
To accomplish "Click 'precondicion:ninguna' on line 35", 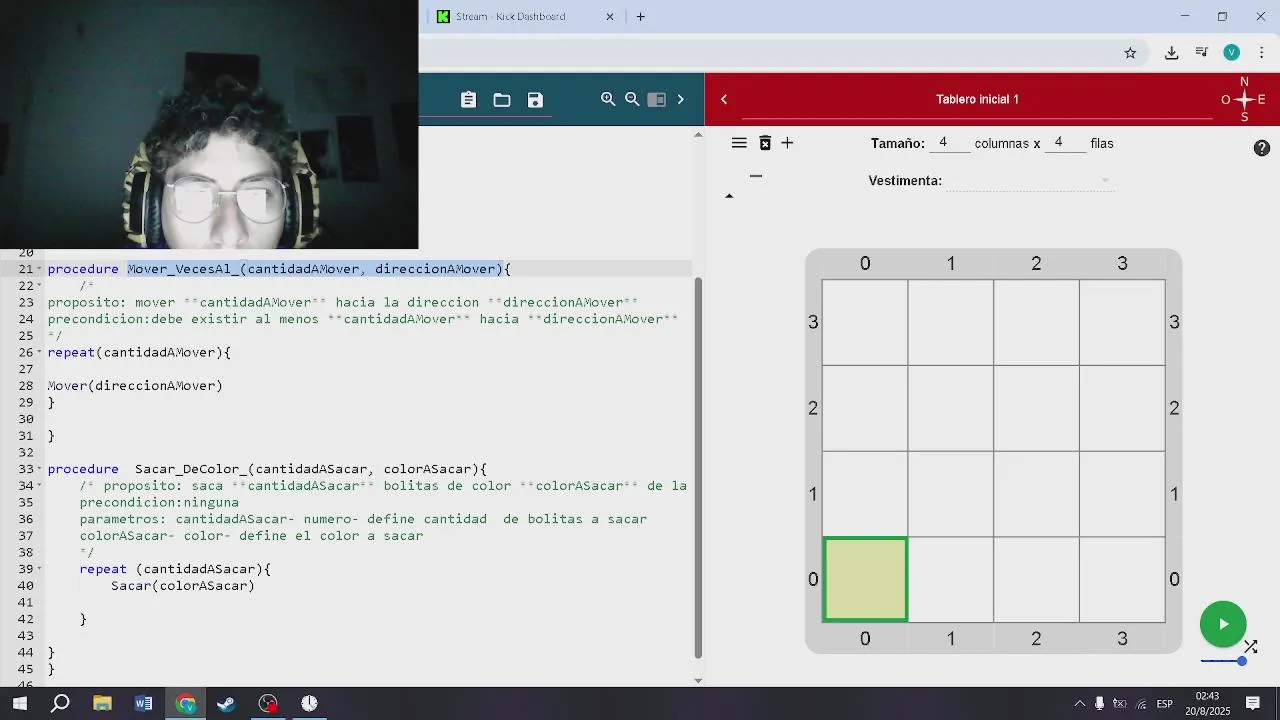I will coord(159,503).
